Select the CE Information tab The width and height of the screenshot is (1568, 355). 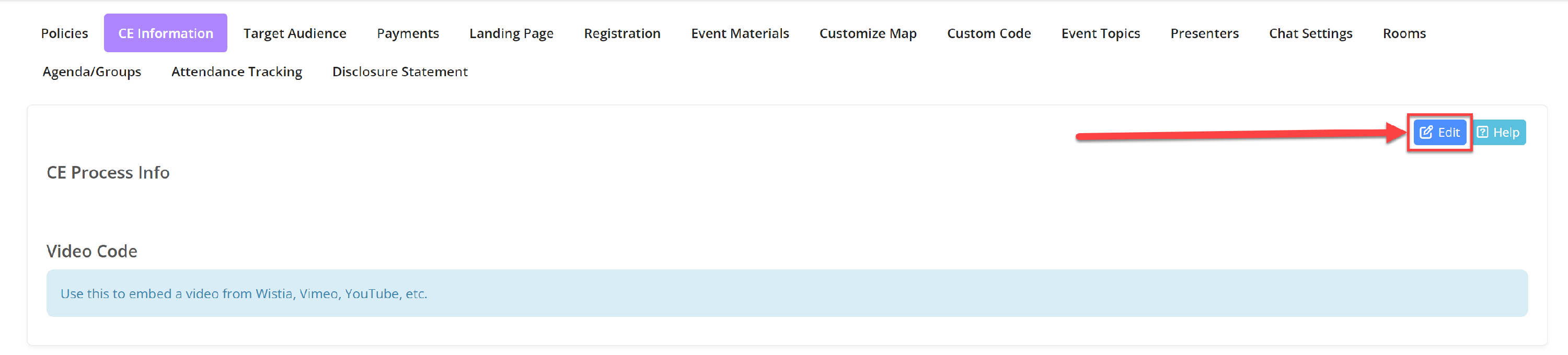(166, 33)
